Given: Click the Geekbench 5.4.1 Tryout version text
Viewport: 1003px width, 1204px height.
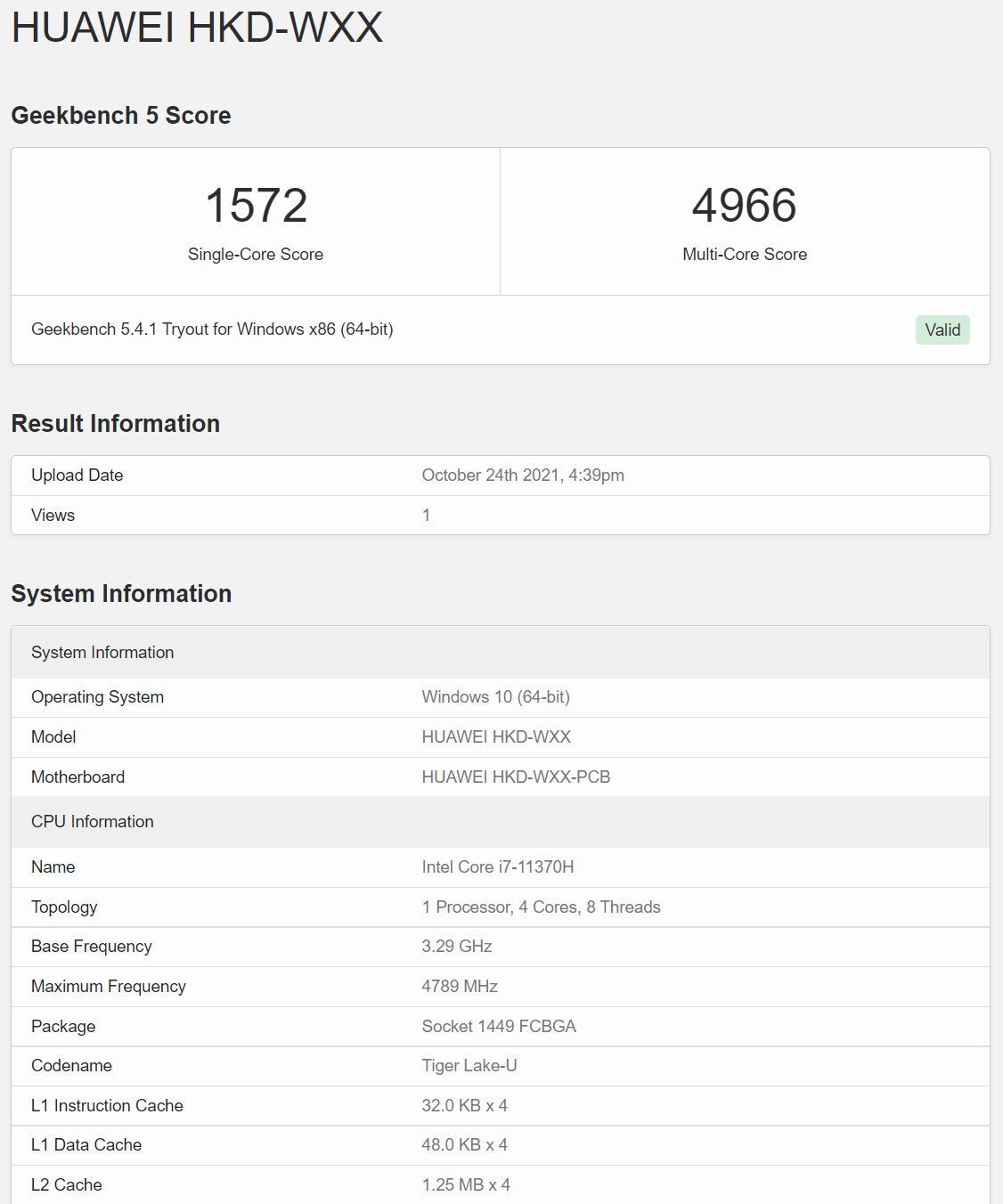Looking at the screenshot, I should (x=212, y=329).
